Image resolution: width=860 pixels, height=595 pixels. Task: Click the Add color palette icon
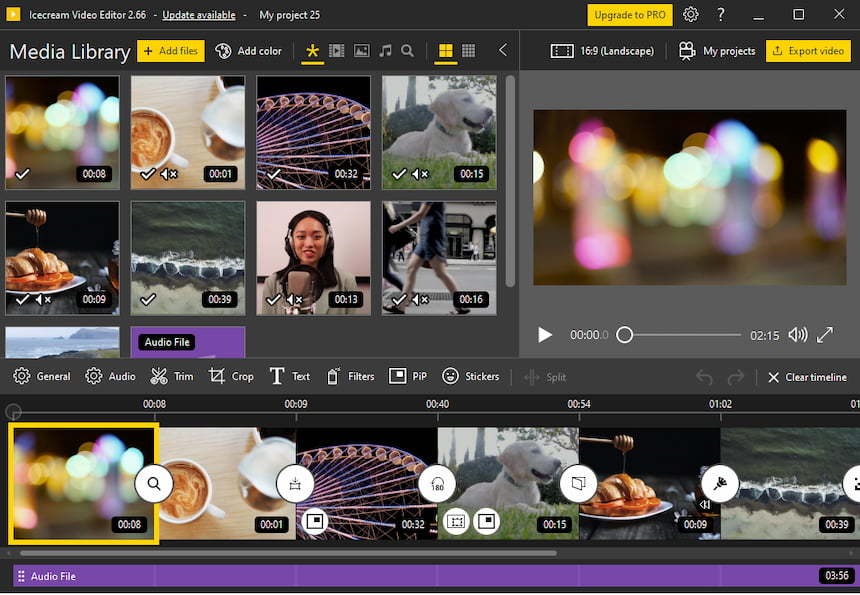(x=223, y=51)
